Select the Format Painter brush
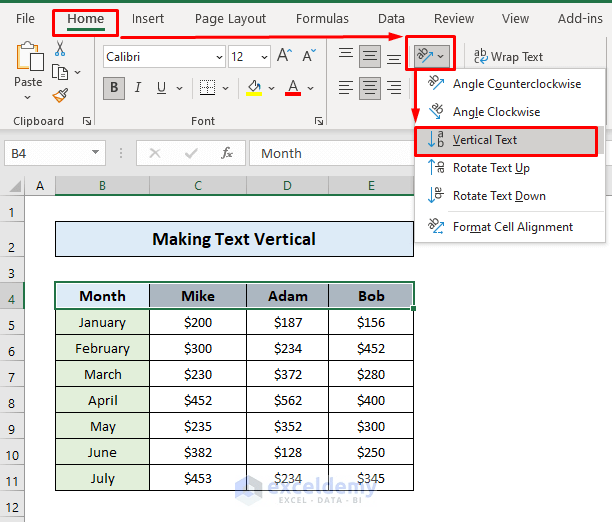 (60, 95)
